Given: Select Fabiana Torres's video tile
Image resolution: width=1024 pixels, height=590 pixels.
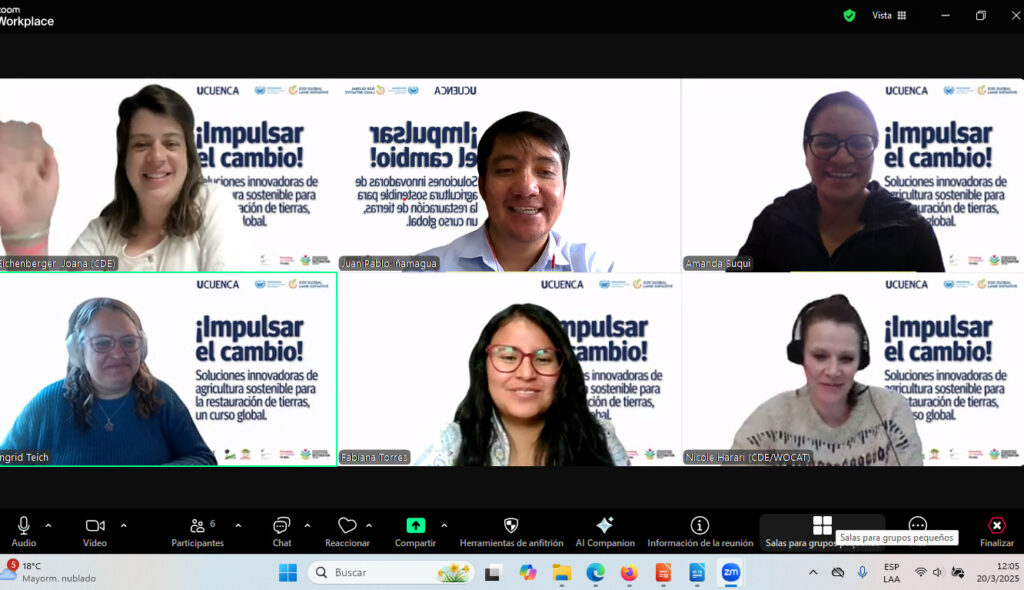Looking at the screenshot, I should 509,369.
